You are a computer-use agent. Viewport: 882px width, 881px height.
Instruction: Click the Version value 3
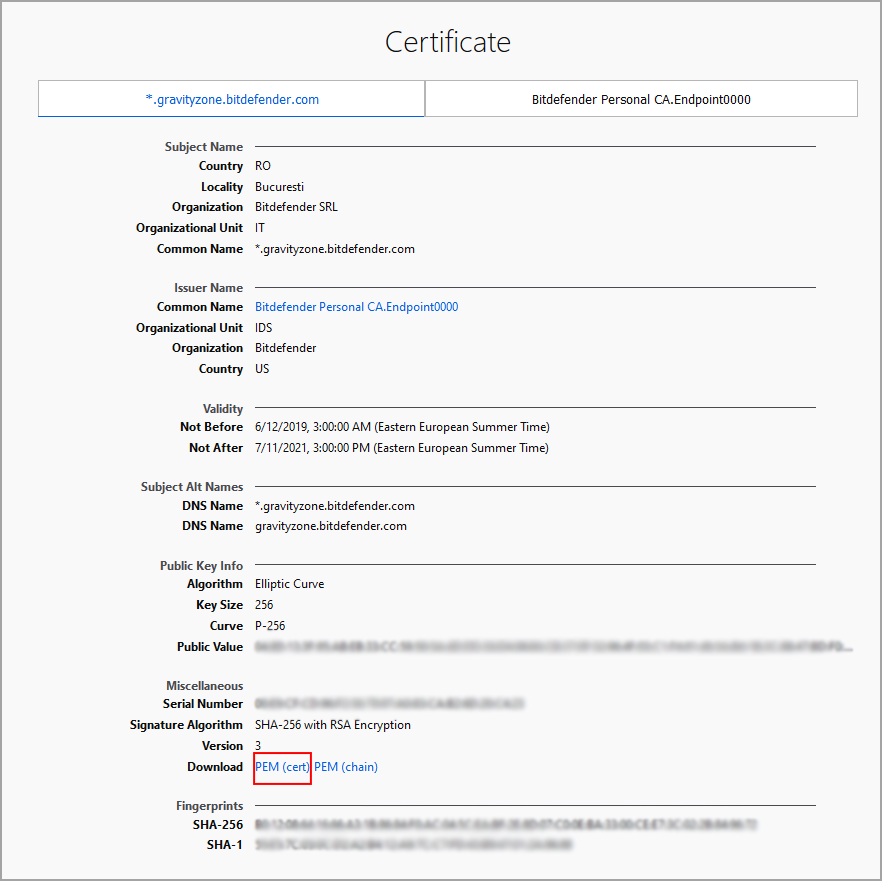[258, 745]
